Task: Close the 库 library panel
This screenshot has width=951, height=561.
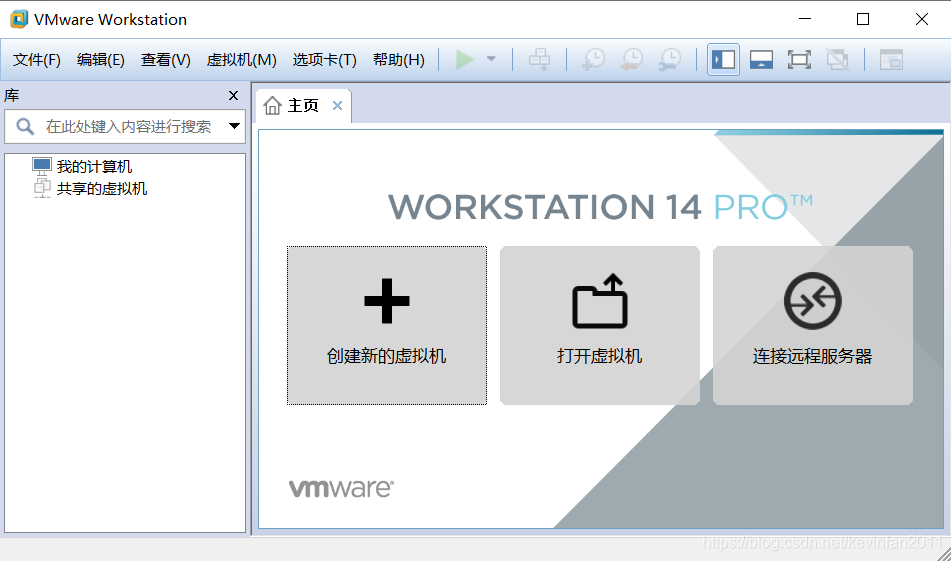Action: [x=234, y=95]
